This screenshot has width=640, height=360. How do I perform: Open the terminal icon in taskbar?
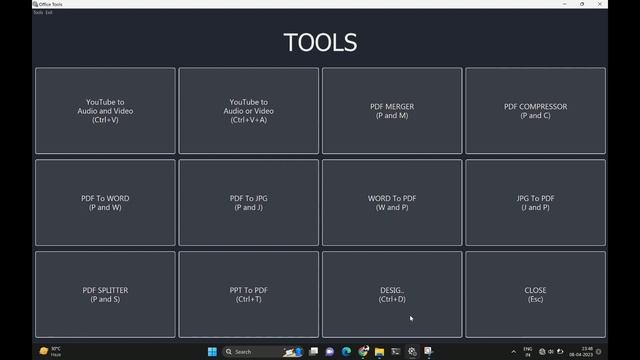click(x=396, y=351)
